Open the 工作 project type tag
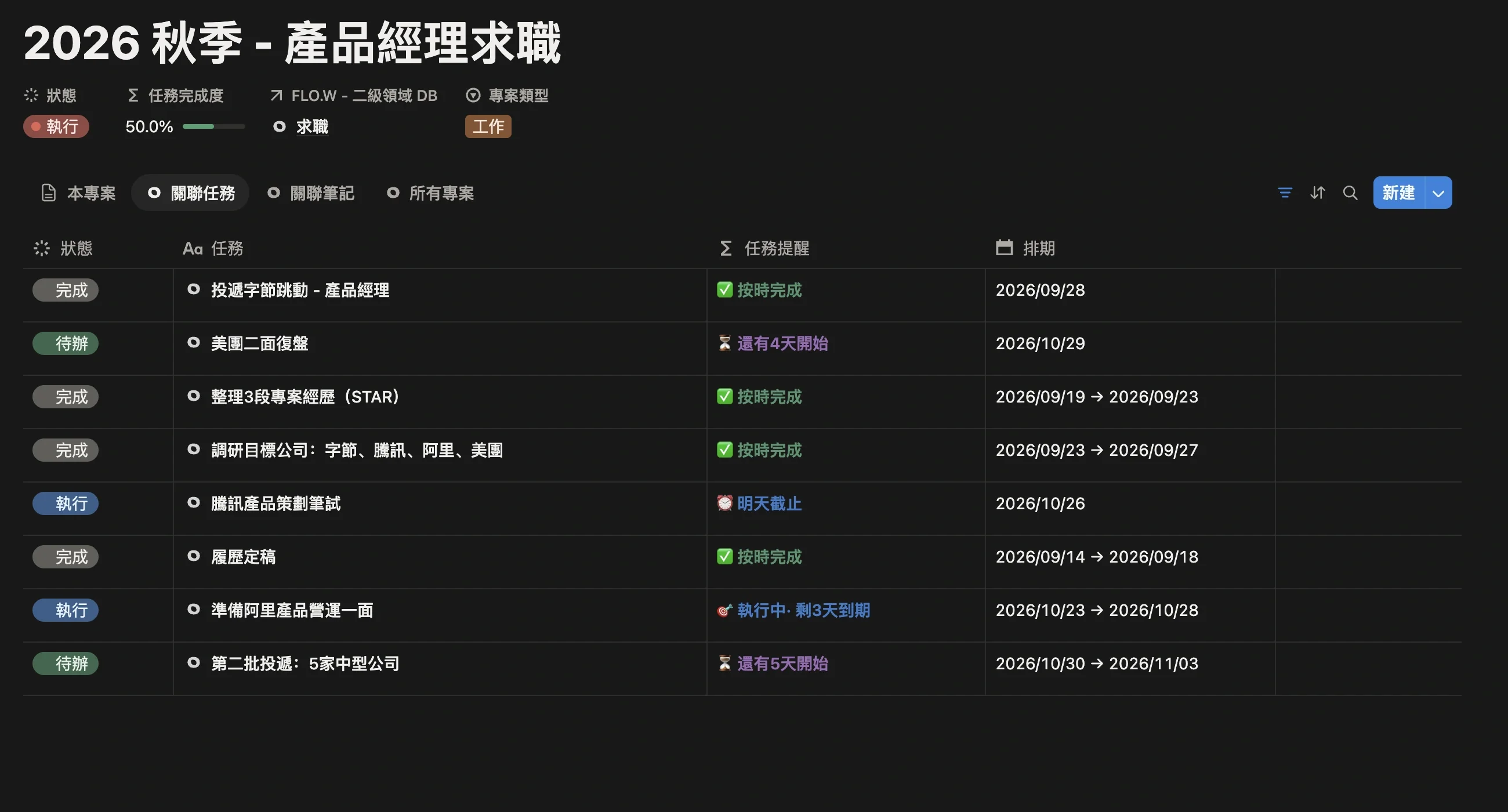The height and width of the screenshot is (812, 1508). tap(488, 126)
